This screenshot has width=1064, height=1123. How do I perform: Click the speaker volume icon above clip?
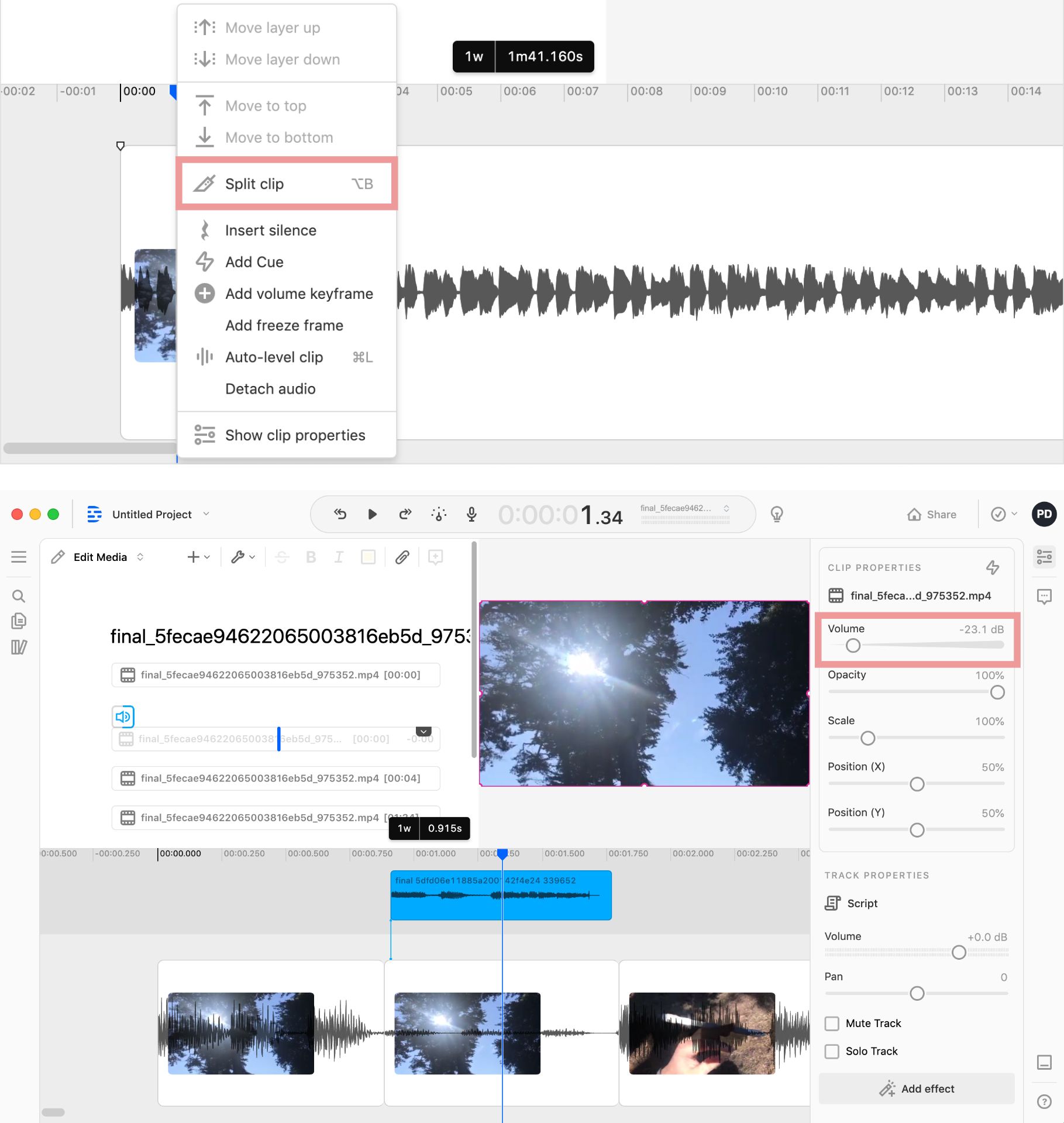(123, 716)
